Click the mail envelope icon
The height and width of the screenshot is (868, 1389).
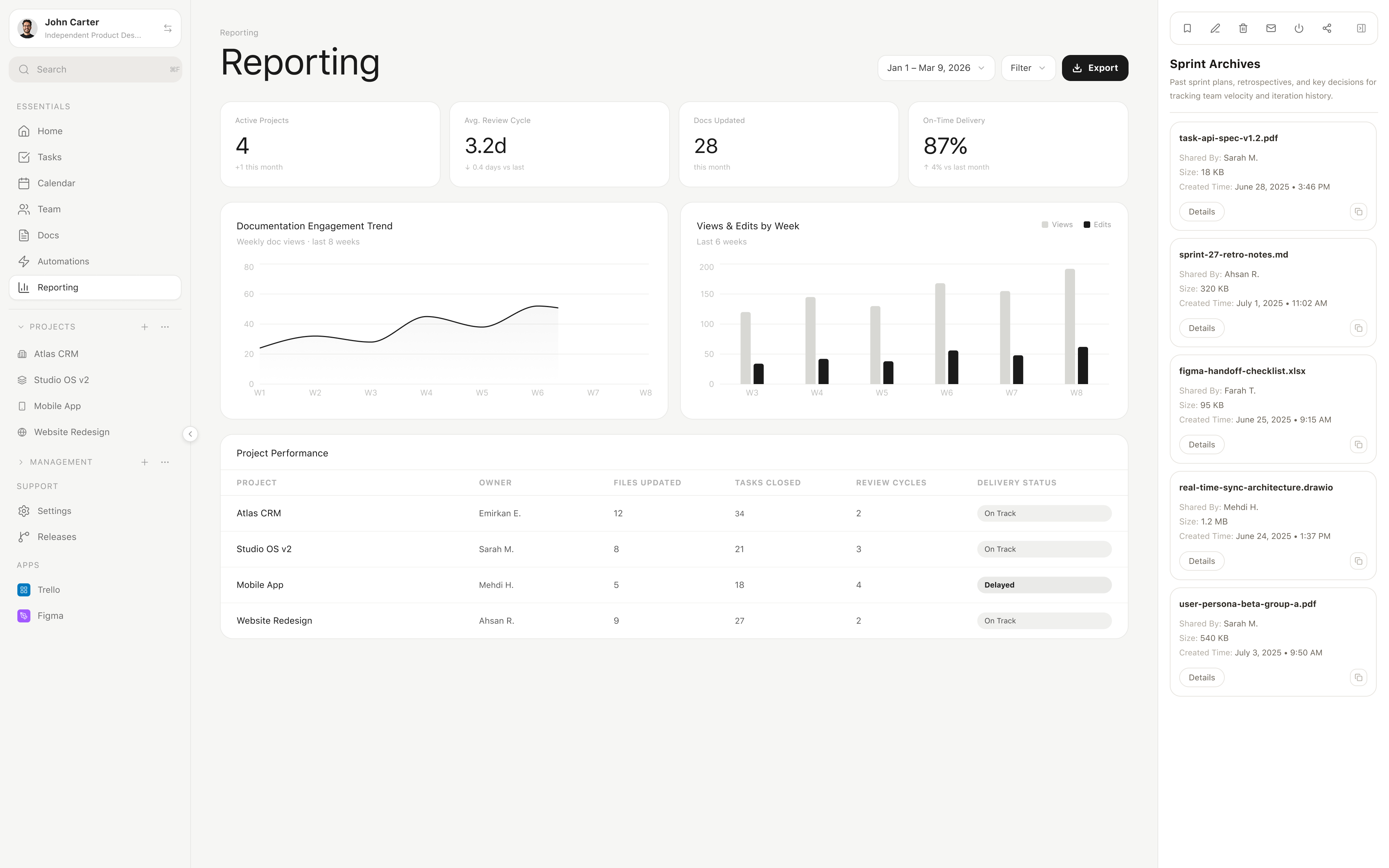tap(1271, 28)
